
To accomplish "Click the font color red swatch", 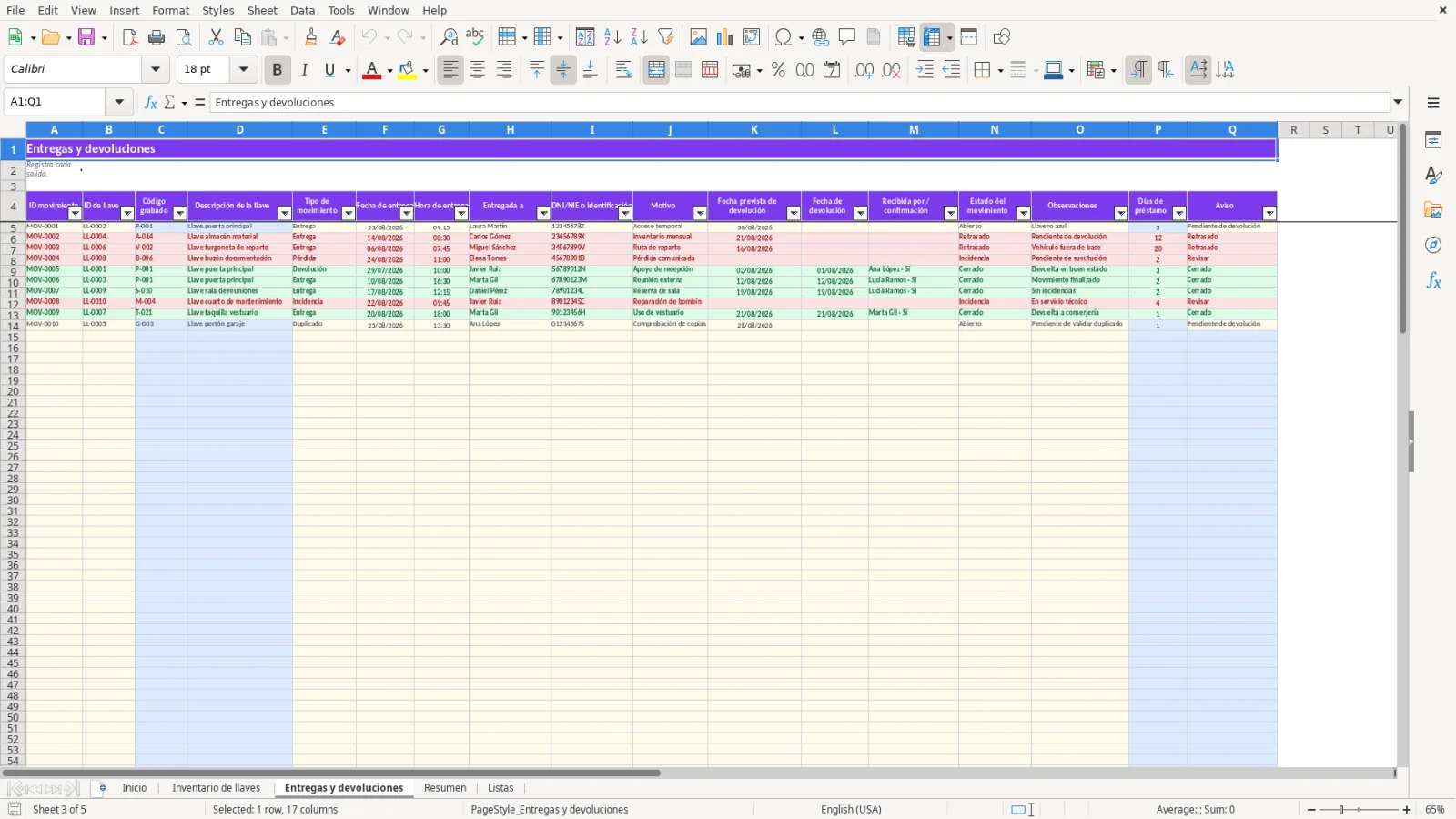I will (x=371, y=70).
